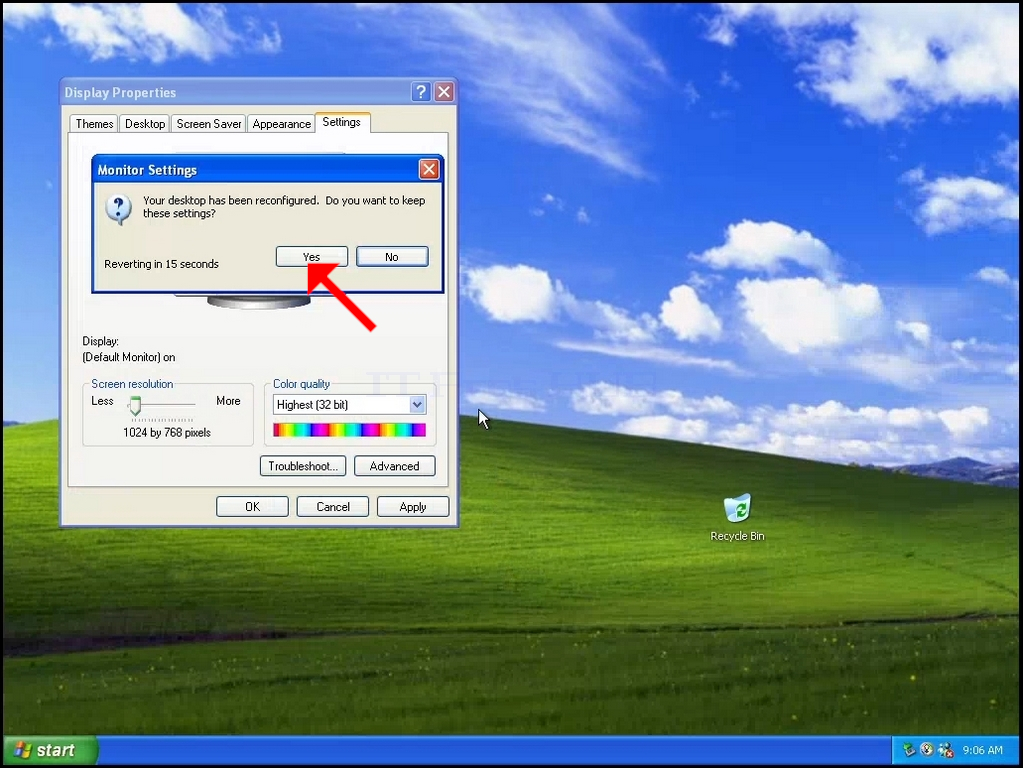
Task: Click the first system tray icon
Action: 909,750
